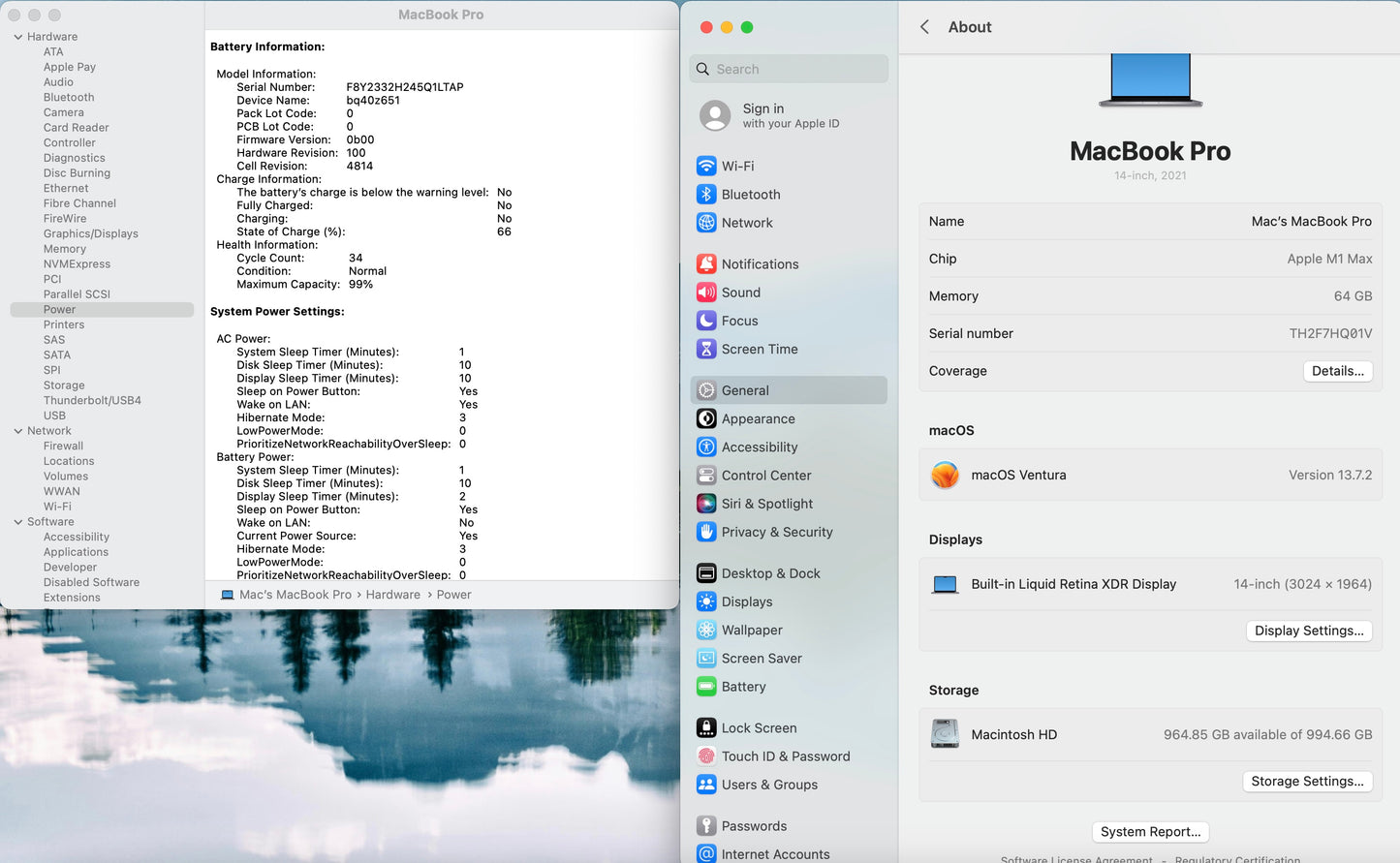Click the Network globe icon in System Settings
Screen dimensions: 1400x863
[706, 222]
